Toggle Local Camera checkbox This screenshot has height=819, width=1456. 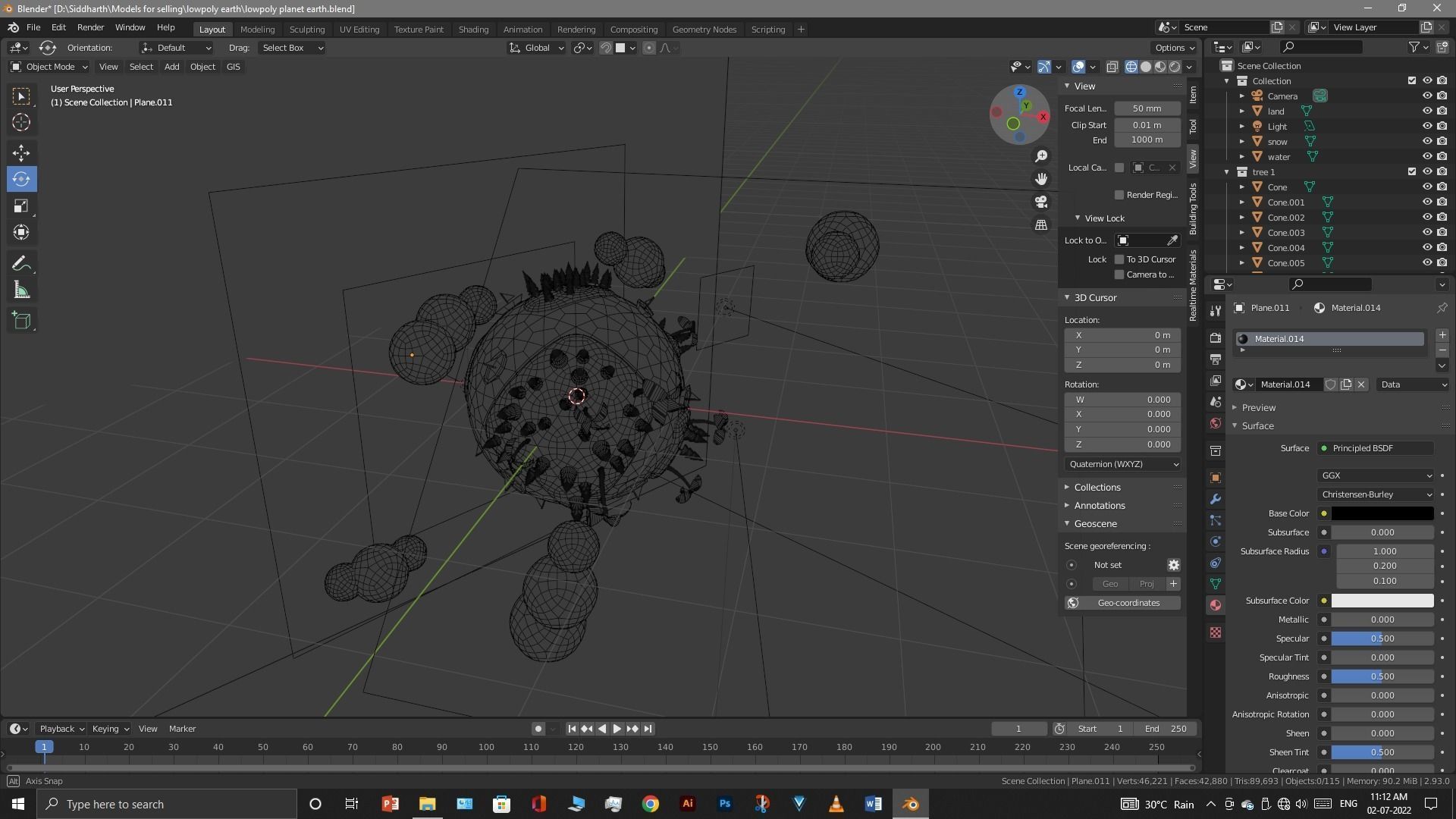(x=1119, y=168)
